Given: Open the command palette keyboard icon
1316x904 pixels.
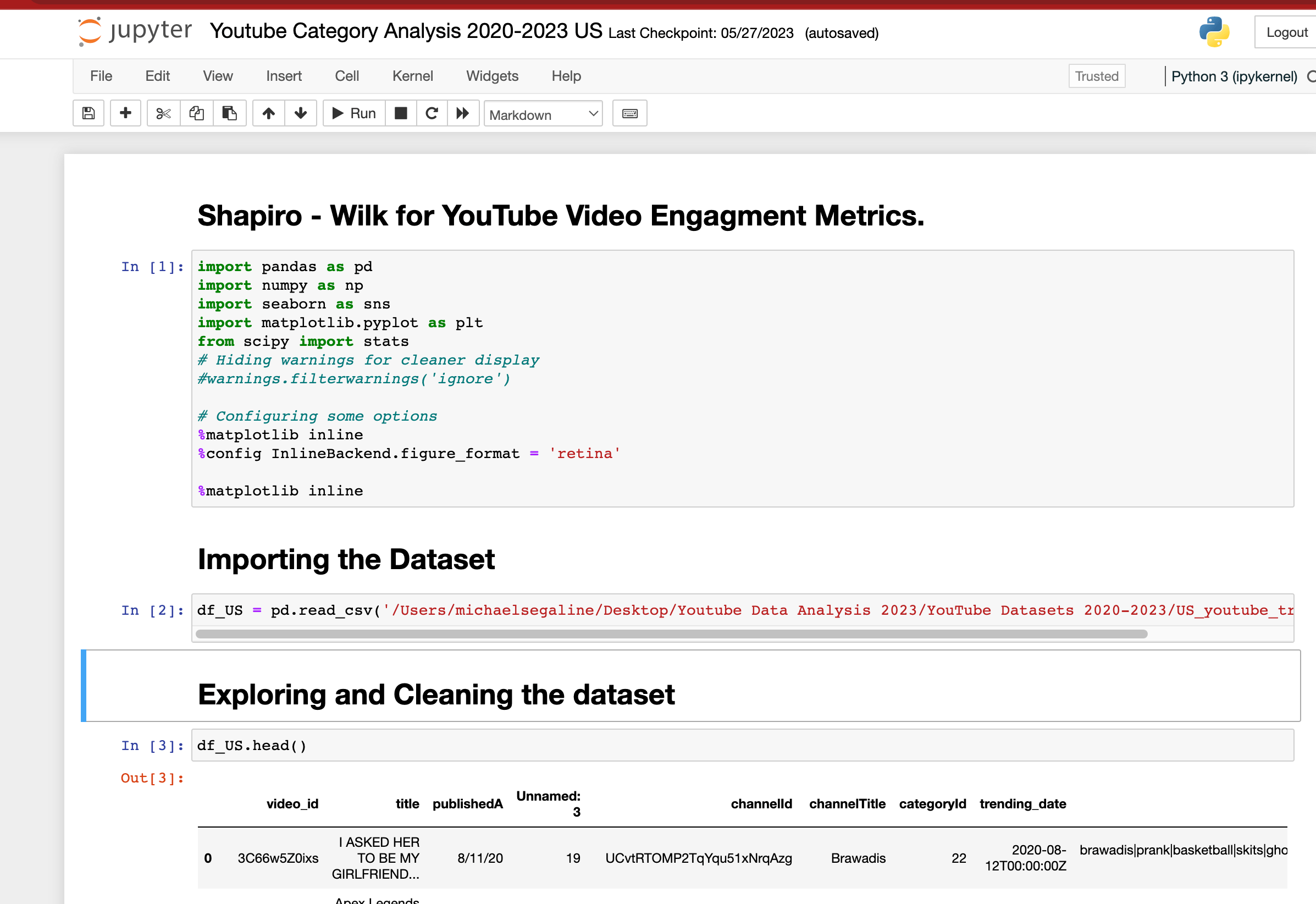Looking at the screenshot, I should coord(629,113).
